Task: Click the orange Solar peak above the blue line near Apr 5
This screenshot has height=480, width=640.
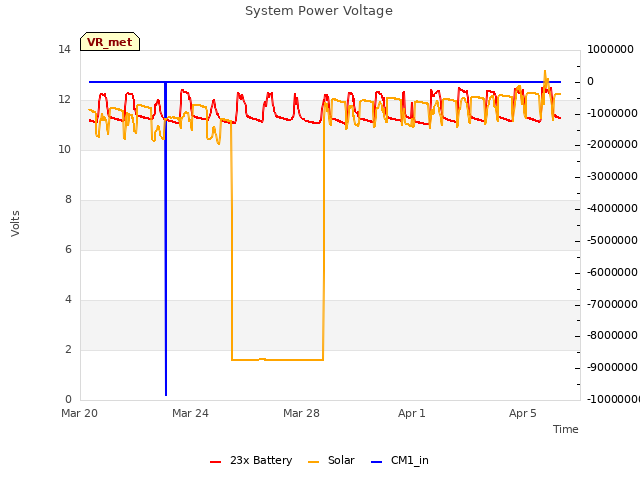Action: [545, 75]
